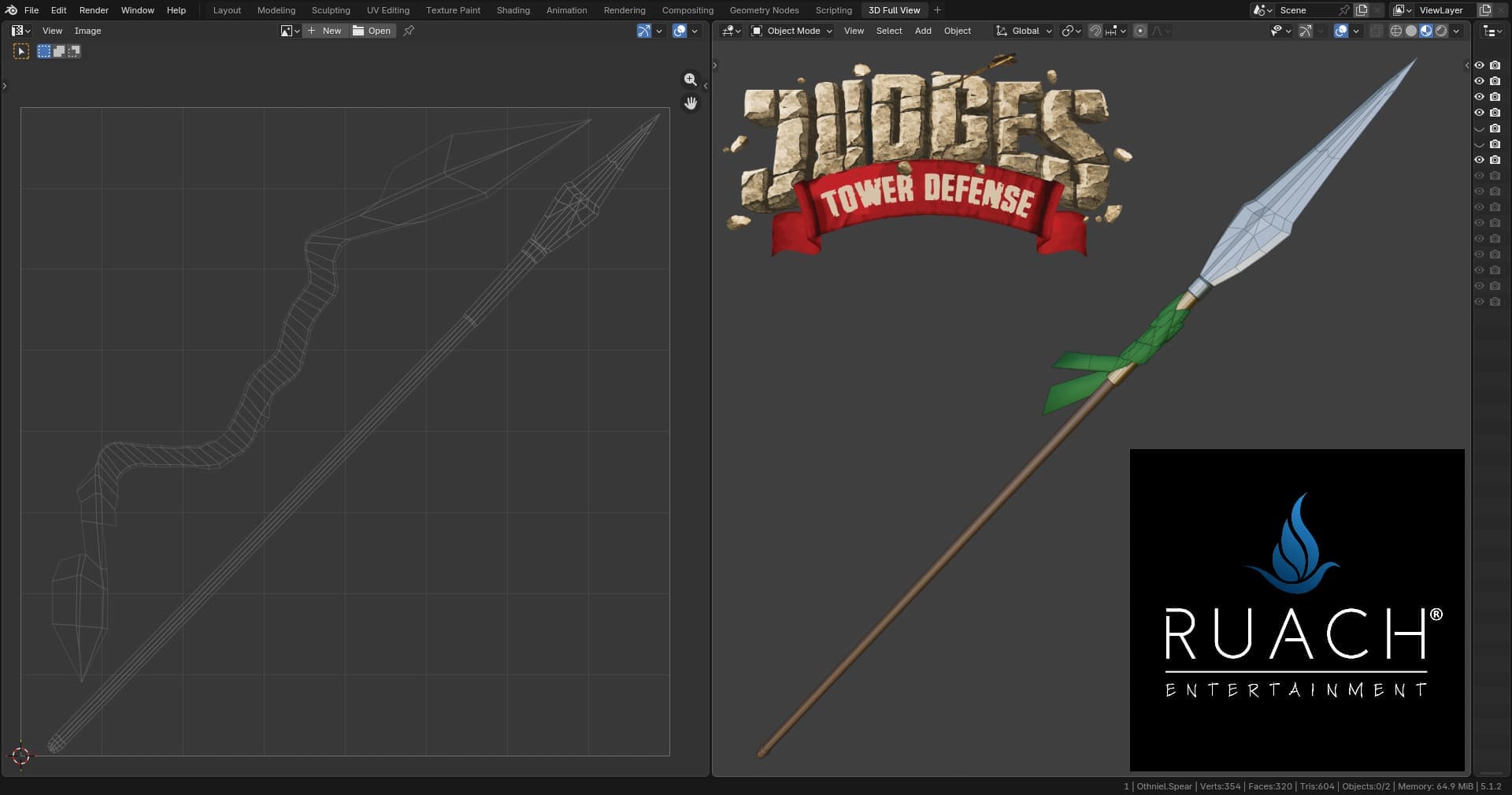
Task: Select the Tweak selection tool icon
Action: tap(21, 51)
